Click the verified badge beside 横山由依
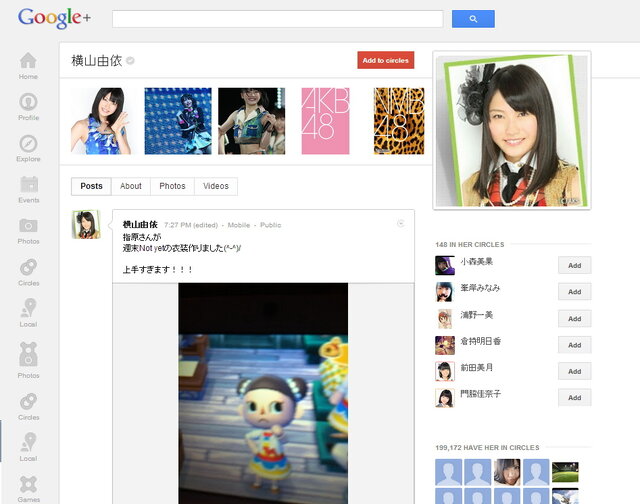 point(130,61)
